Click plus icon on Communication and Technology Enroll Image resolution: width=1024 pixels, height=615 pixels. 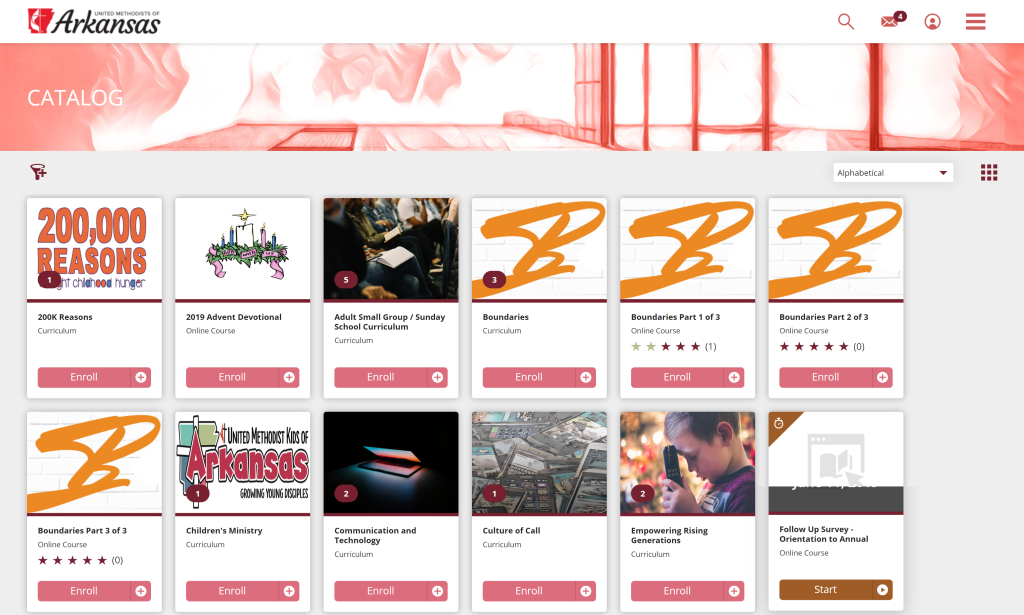(x=438, y=591)
